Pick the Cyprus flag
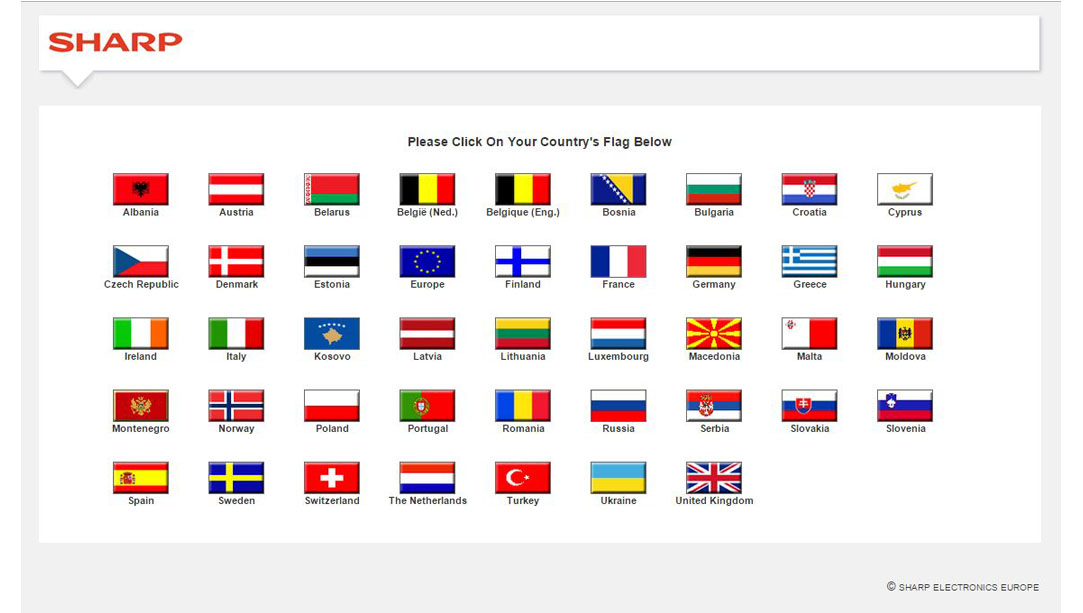The image size is (1083, 613). pyautogui.click(x=905, y=189)
